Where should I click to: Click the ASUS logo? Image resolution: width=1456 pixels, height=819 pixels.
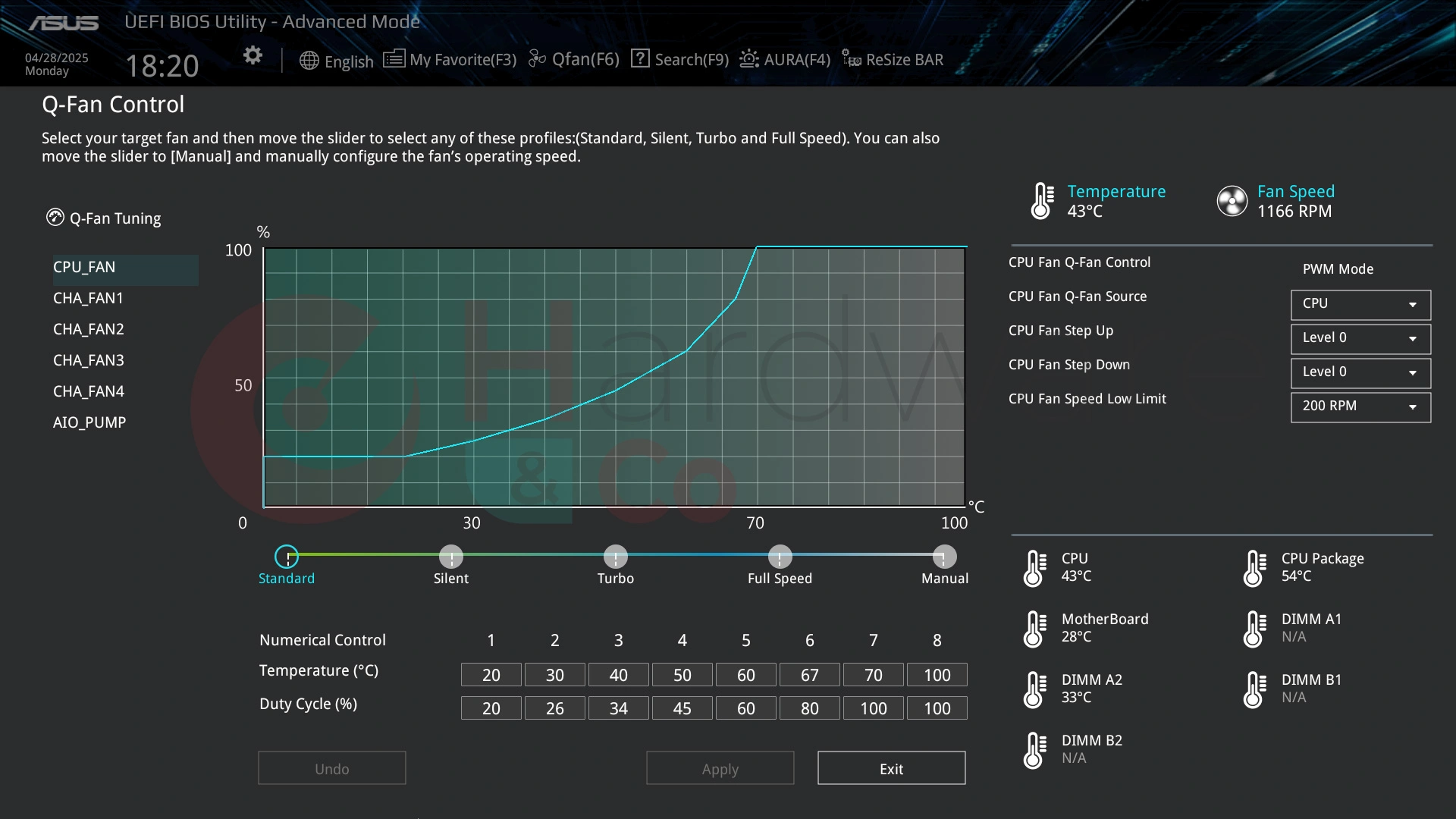point(64,24)
